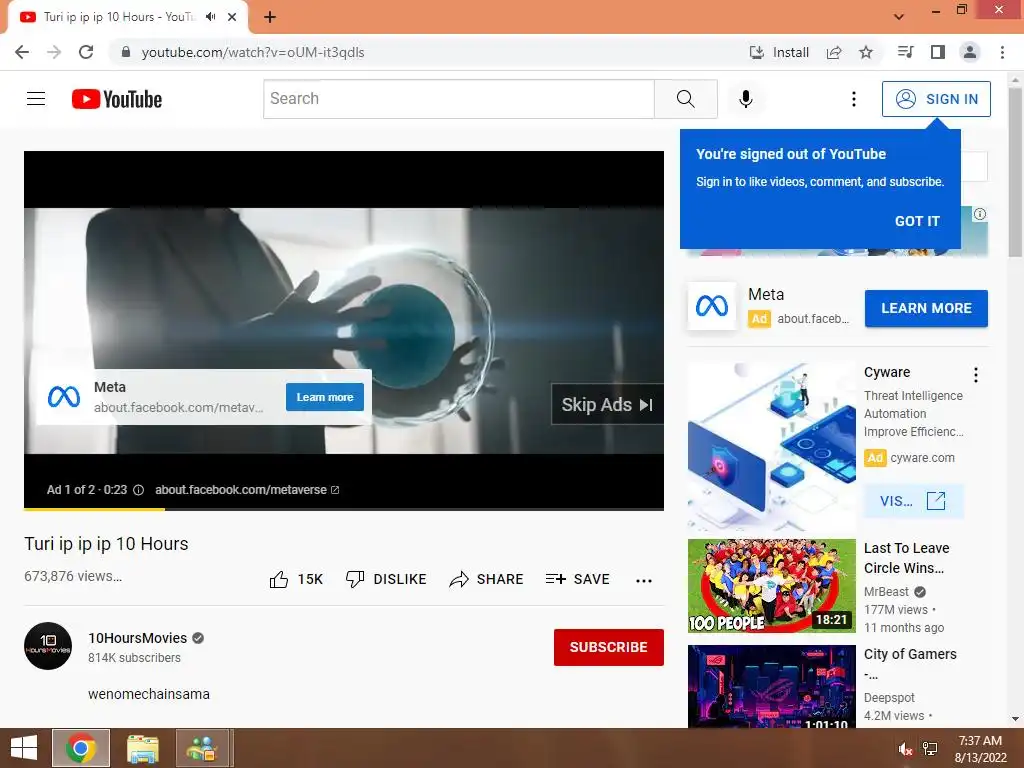Click the ad info icon beside 0:23
Viewport: 1024px width, 768px height.
coord(138,490)
